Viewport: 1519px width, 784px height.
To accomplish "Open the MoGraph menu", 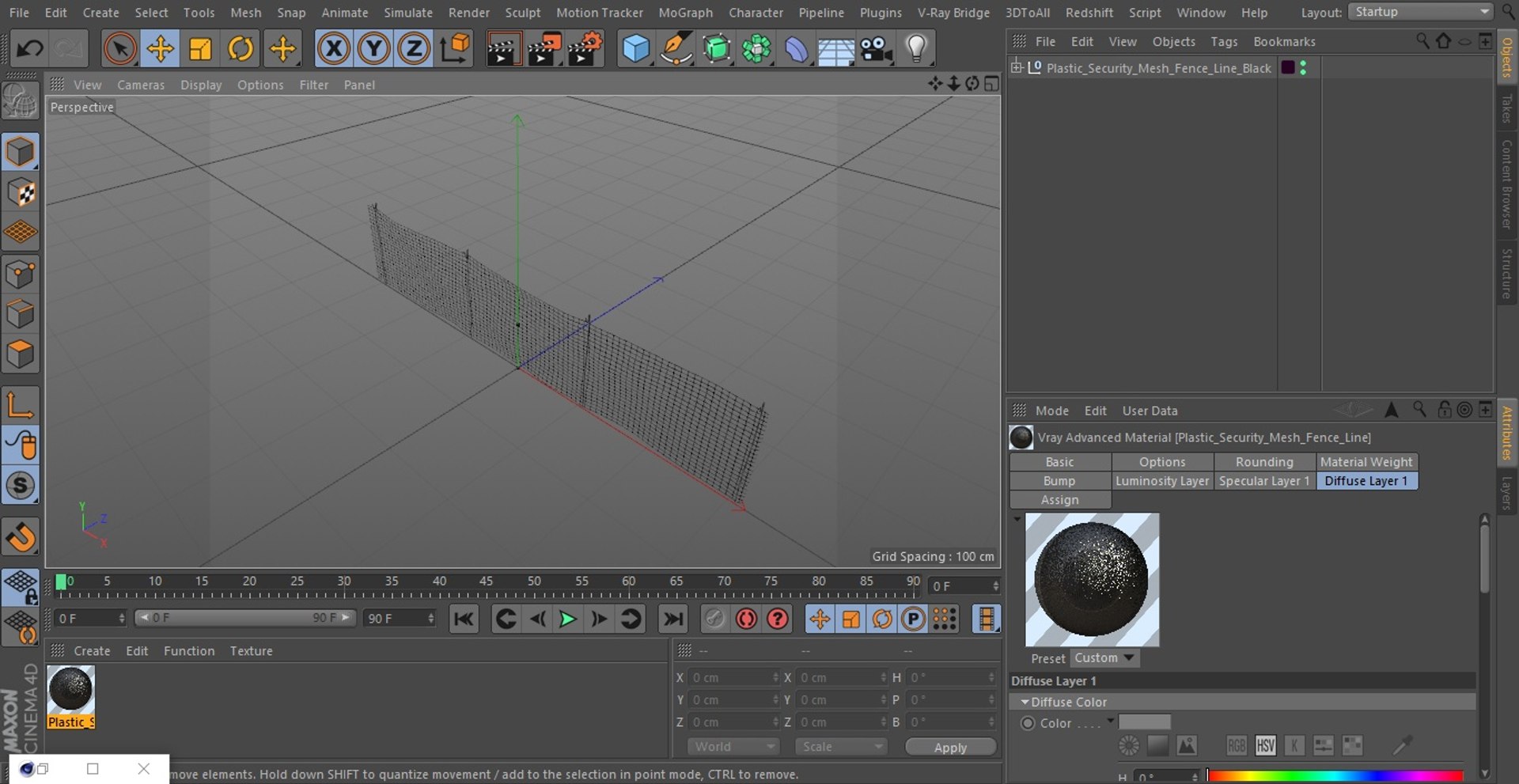I will 685,13.
